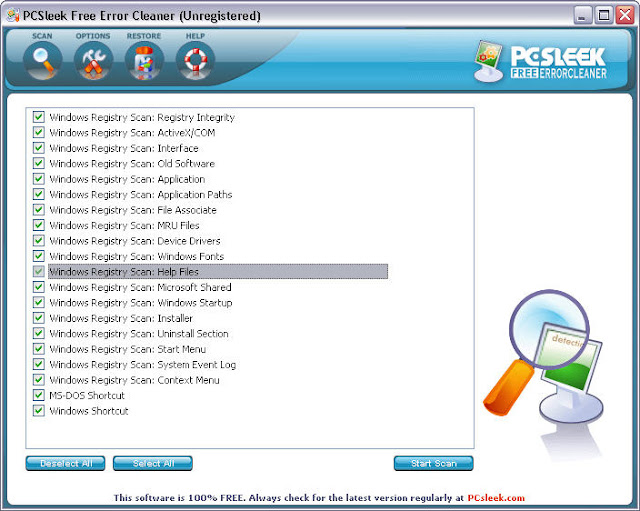Click the Start Scan button
640x511 pixels.
point(433,463)
